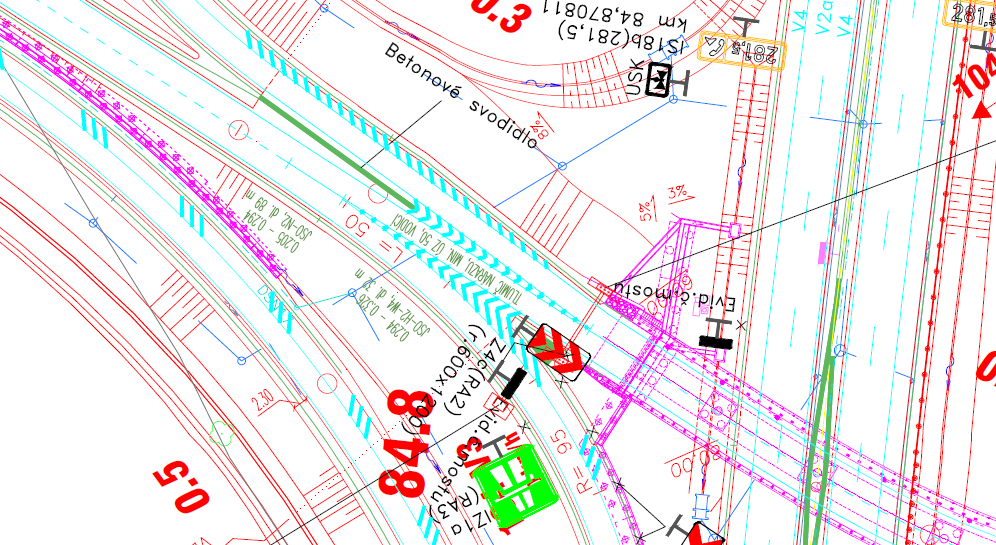Select the black bar marker below Evid.č.mostu

[715, 342]
